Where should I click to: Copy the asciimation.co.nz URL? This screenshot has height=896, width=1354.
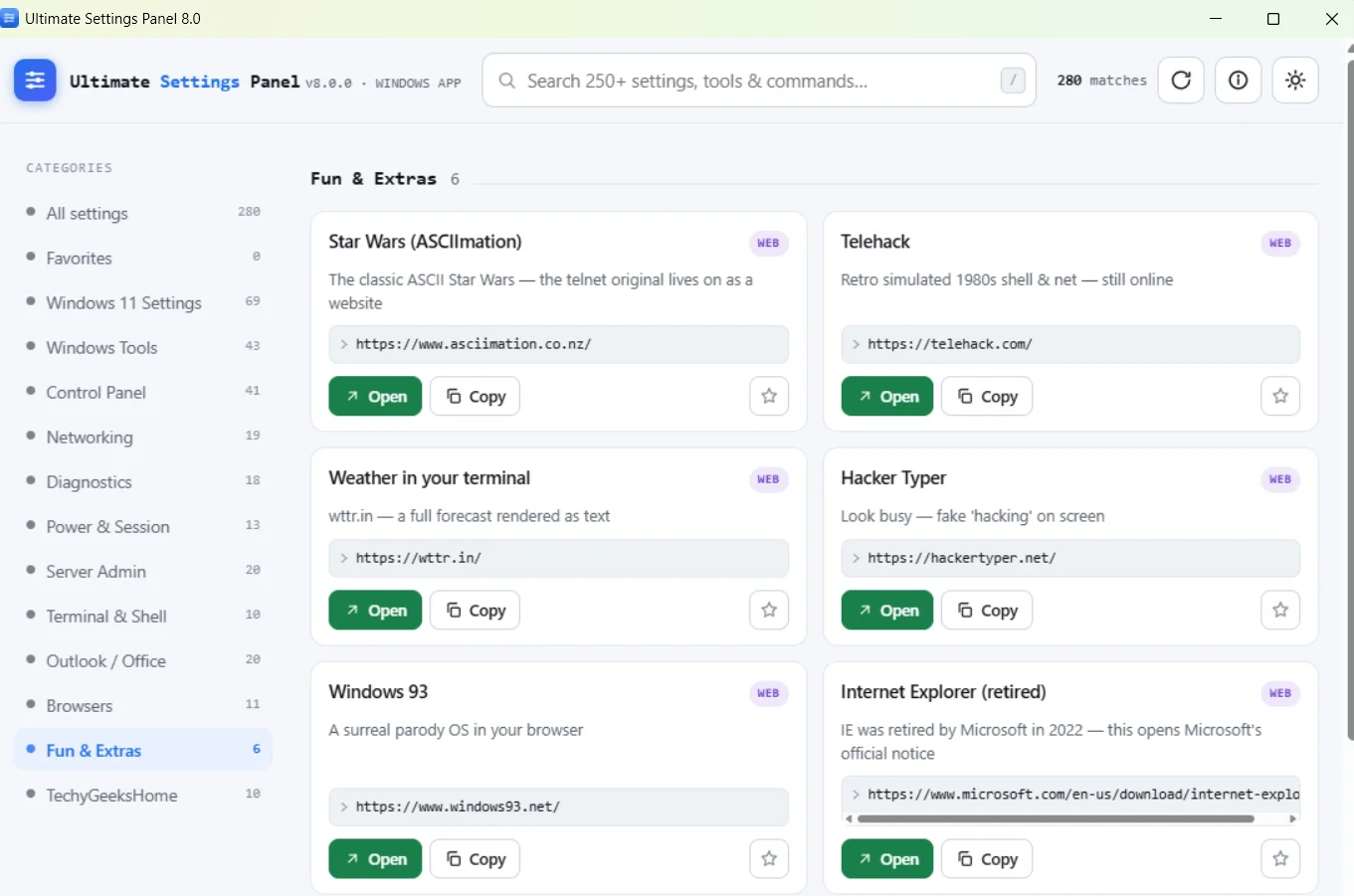pos(475,396)
